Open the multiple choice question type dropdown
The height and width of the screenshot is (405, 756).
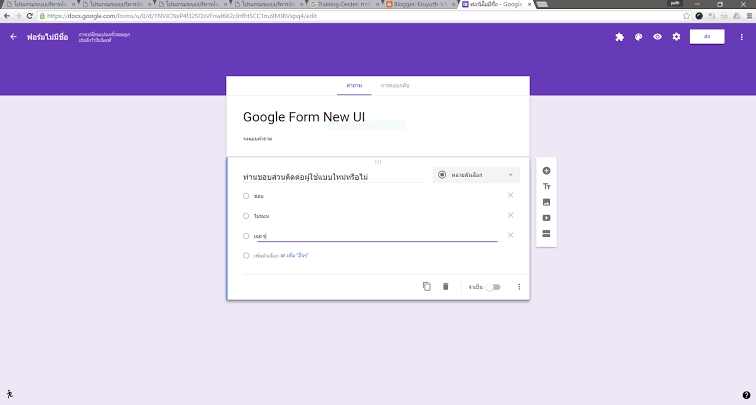476,175
